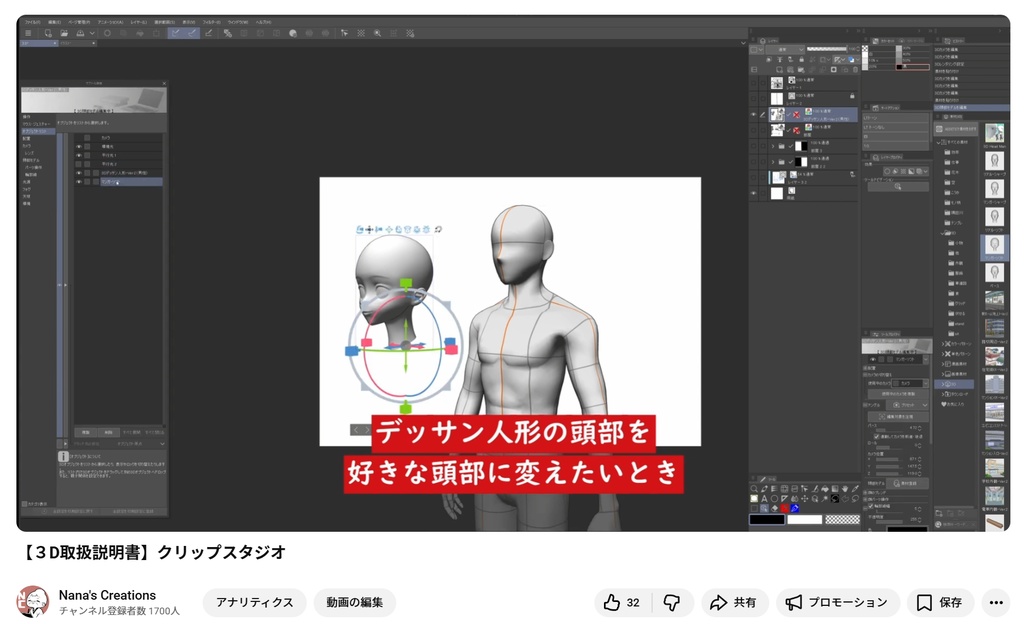Viewport: 1024px width, 624px height.
Task: Click the Save icon in the top toolbar
Action: click(80, 33)
